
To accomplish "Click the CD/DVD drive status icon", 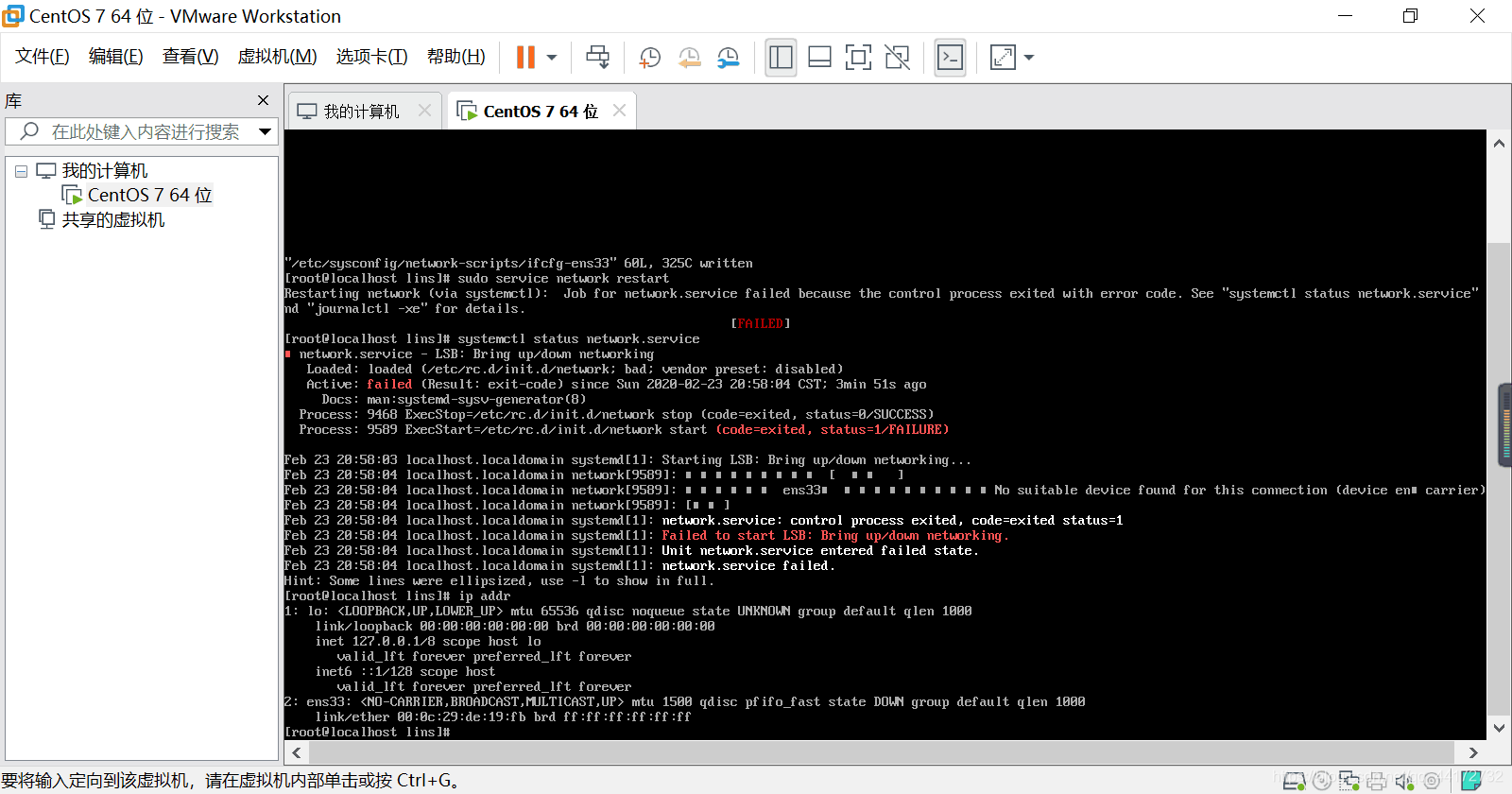I will pos(1322,781).
